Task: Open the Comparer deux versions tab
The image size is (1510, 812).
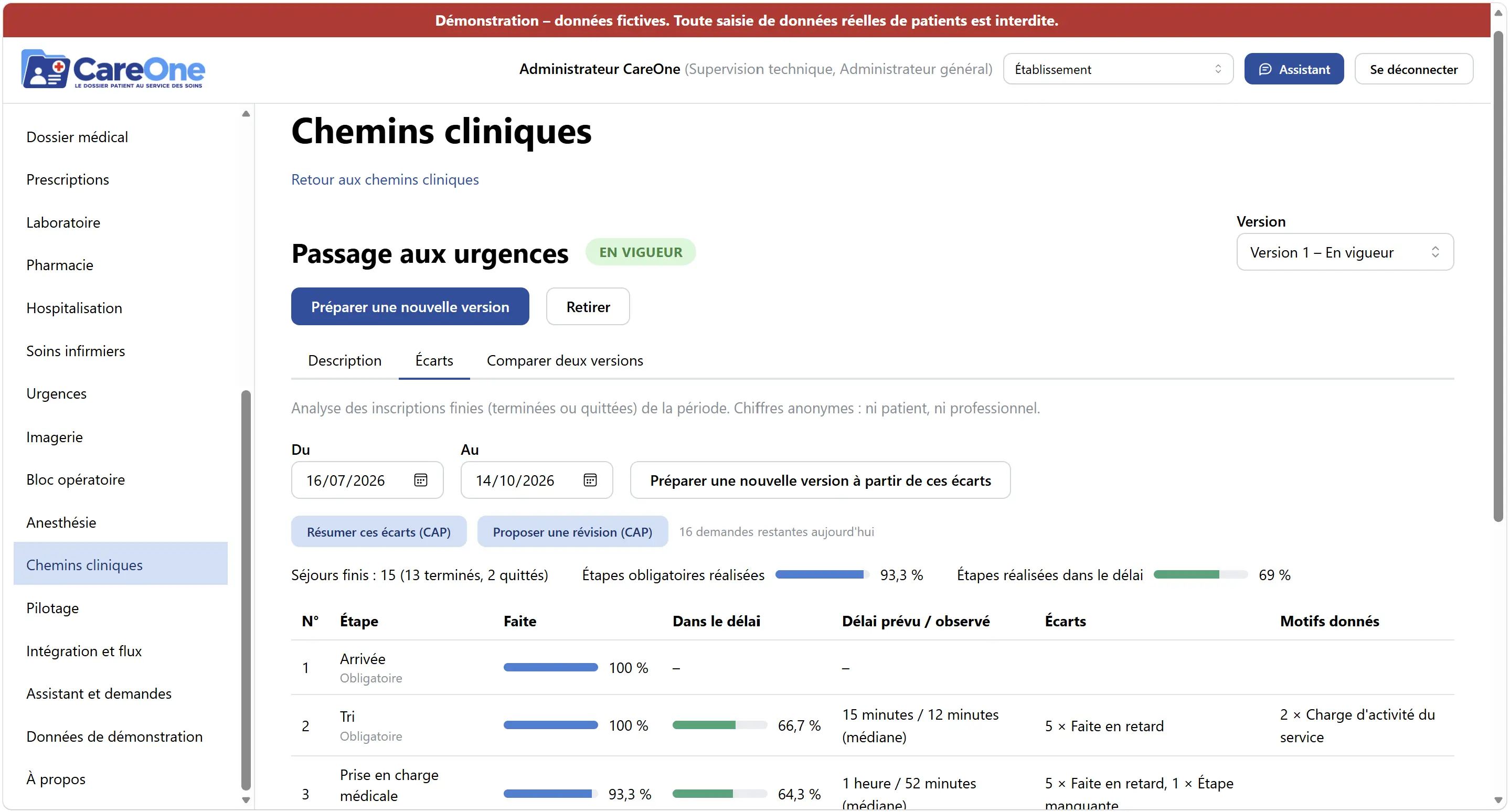Action: [565, 360]
